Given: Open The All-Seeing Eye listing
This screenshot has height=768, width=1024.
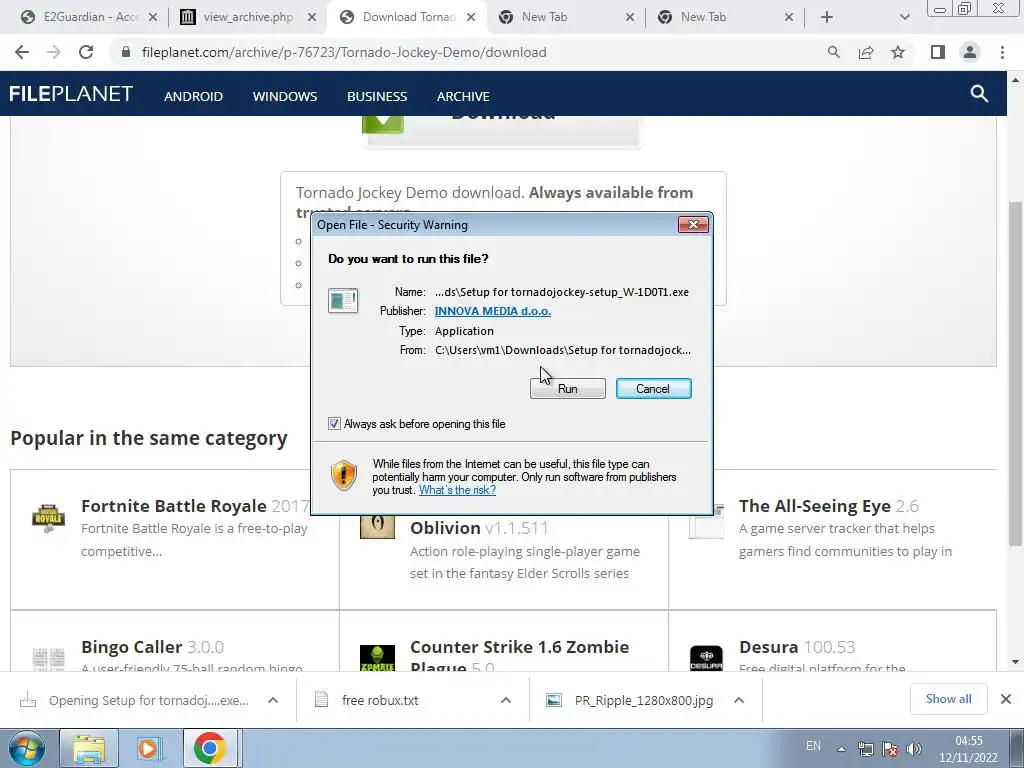Looking at the screenshot, I should (814, 506).
